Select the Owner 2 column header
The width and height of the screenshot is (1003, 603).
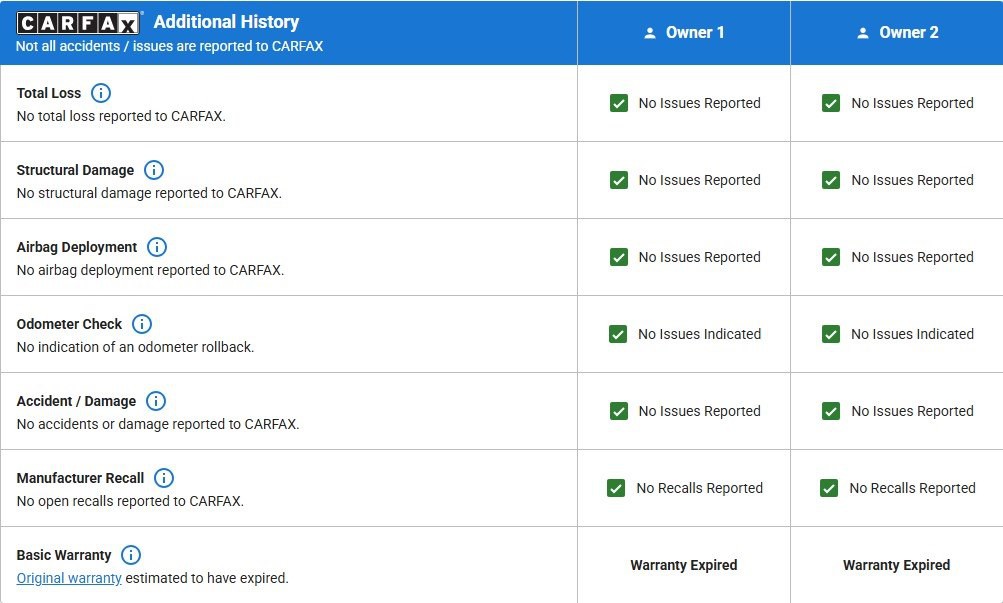point(897,33)
